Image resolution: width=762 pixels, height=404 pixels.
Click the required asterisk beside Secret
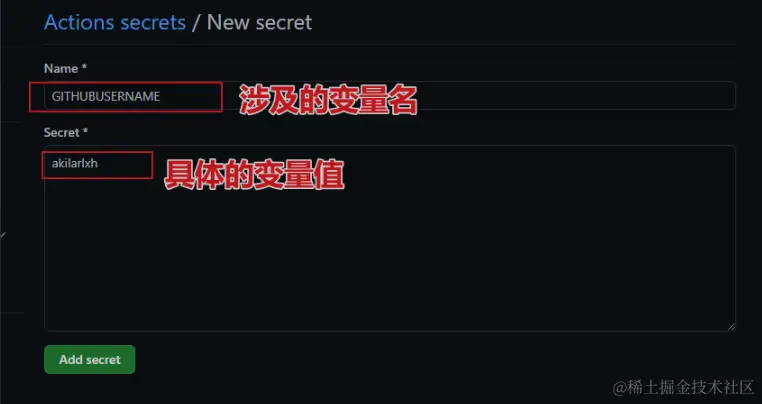86,131
